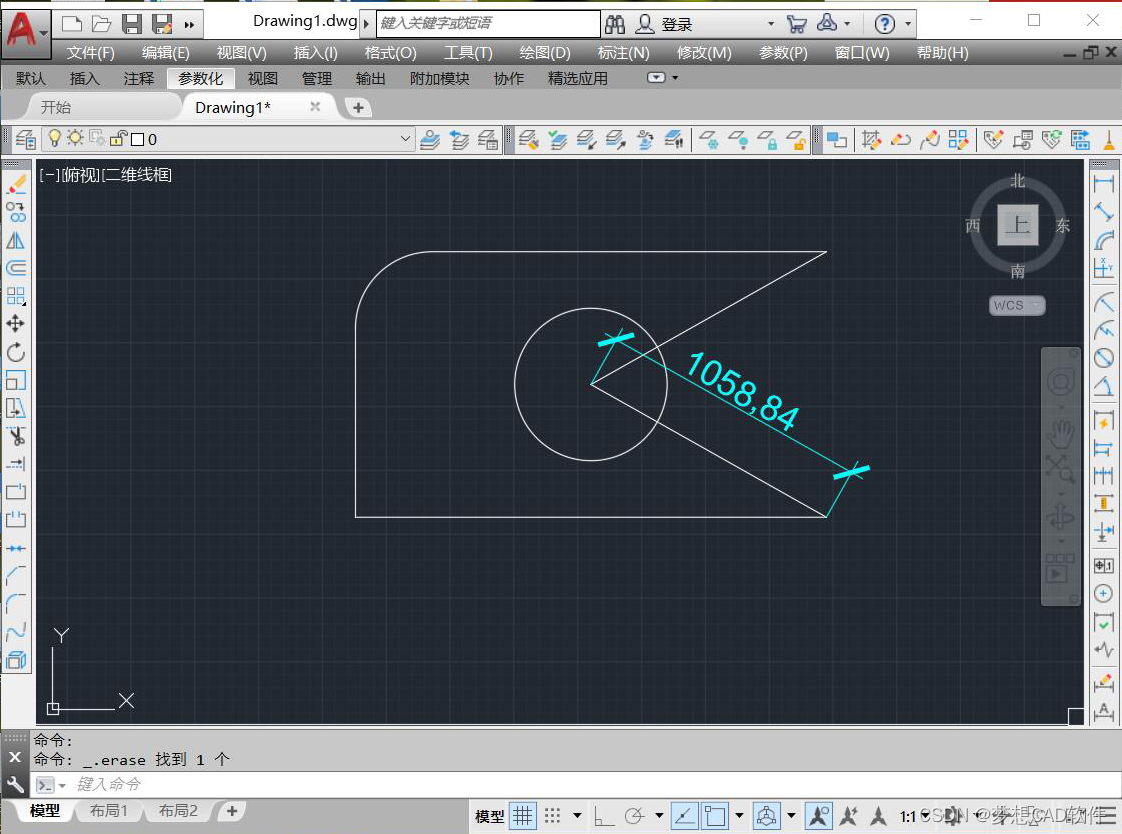1122x834 pixels.
Task: Create a new drawing file
Action: point(72,24)
